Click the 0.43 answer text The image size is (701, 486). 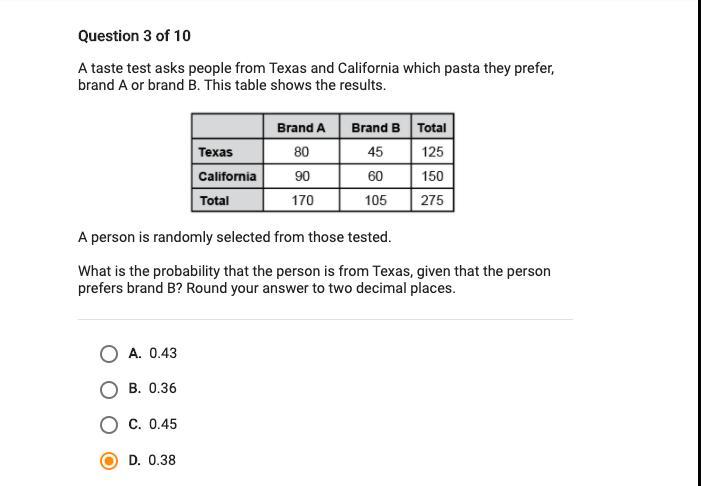163,353
